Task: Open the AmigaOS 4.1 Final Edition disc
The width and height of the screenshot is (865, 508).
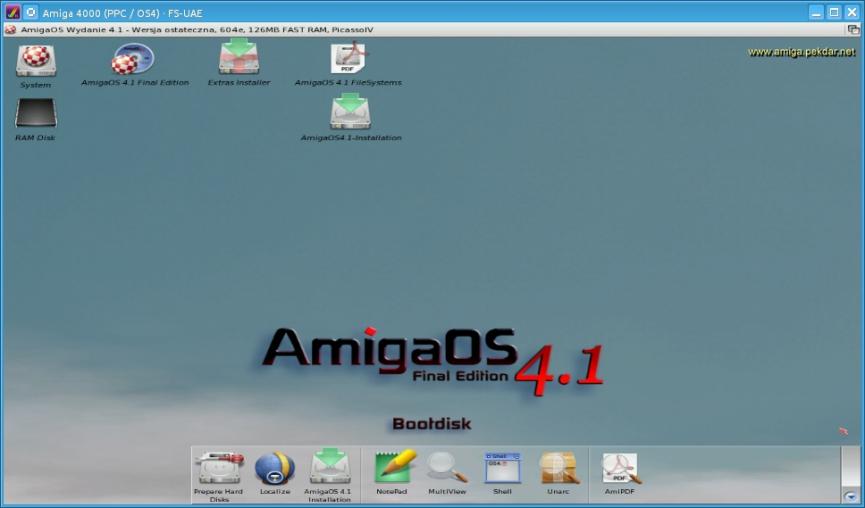Action: (x=133, y=60)
